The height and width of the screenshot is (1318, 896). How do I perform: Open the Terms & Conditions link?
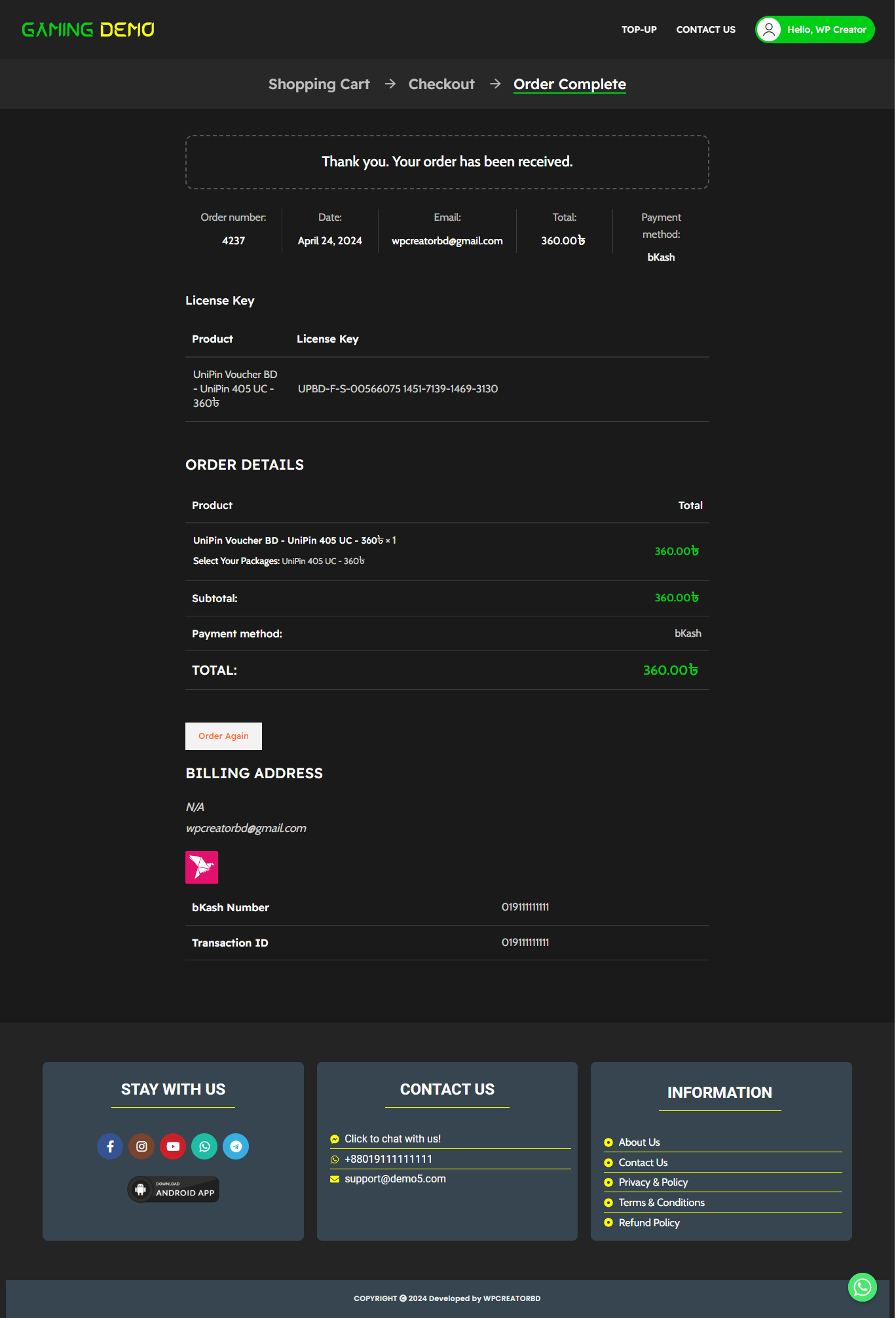click(x=662, y=1202)
